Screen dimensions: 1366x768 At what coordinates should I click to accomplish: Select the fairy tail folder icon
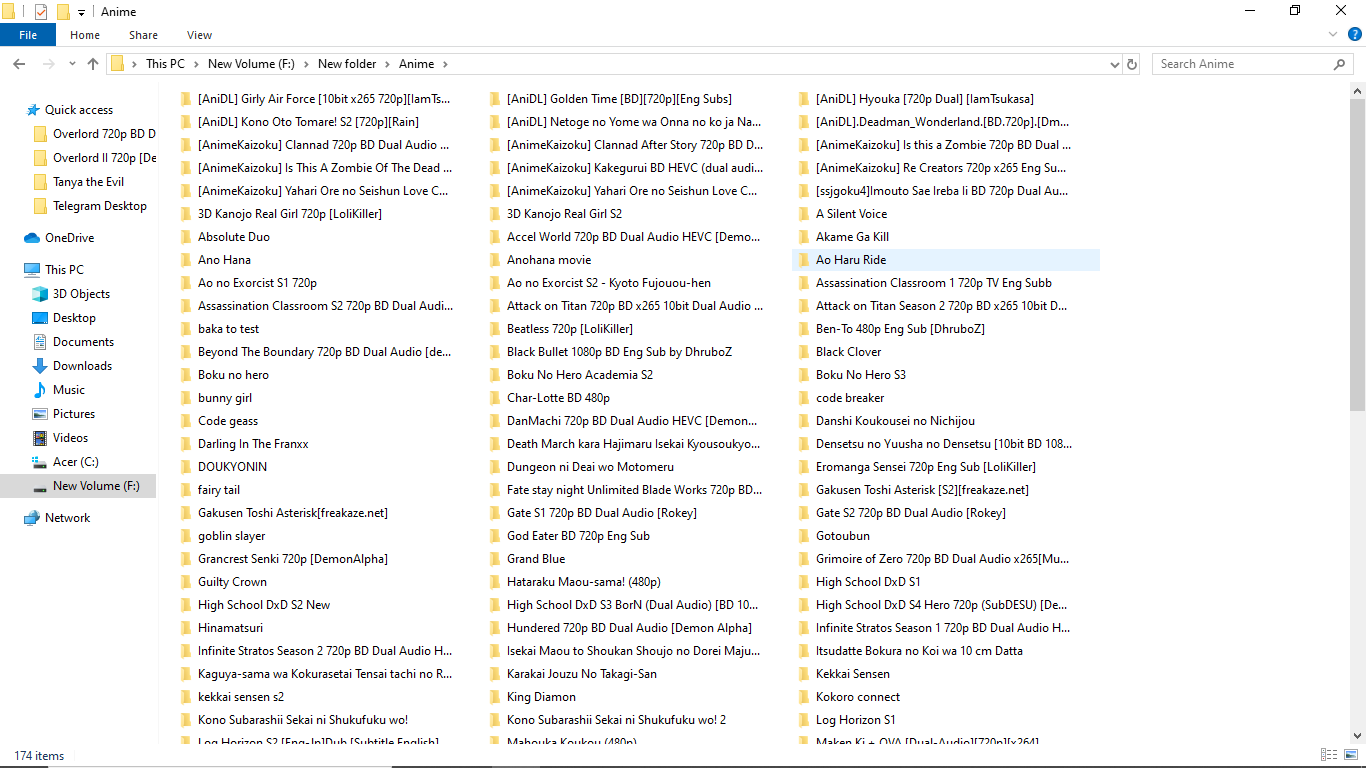coord(186,490)
